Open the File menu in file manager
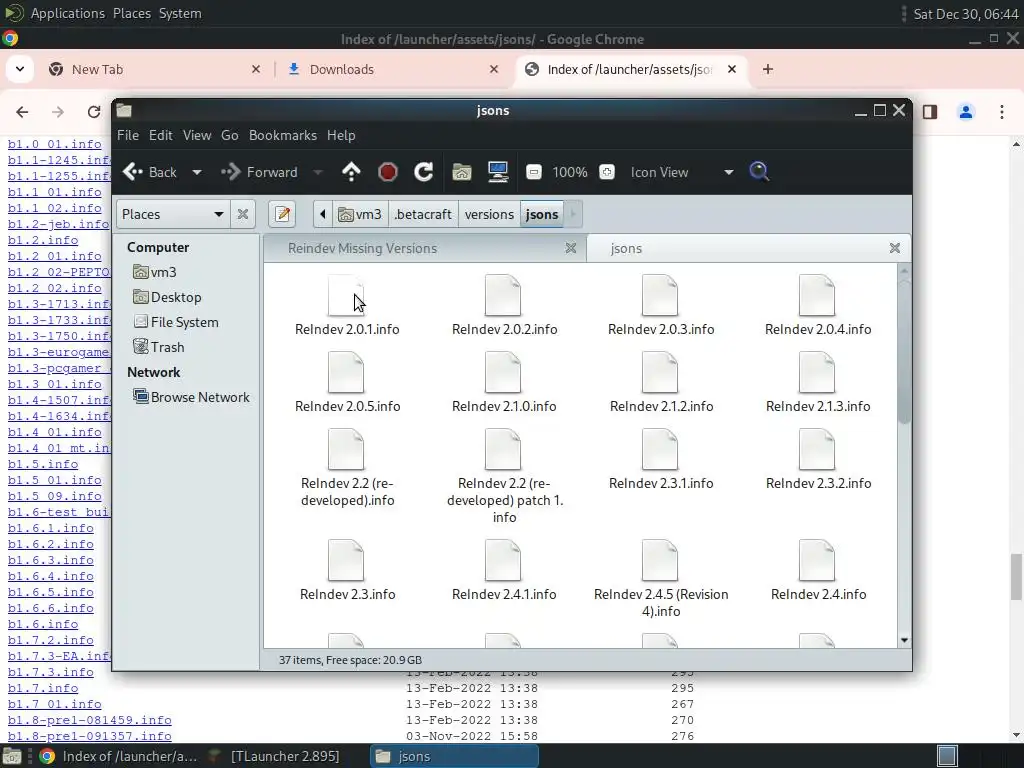 pos(127,135)
